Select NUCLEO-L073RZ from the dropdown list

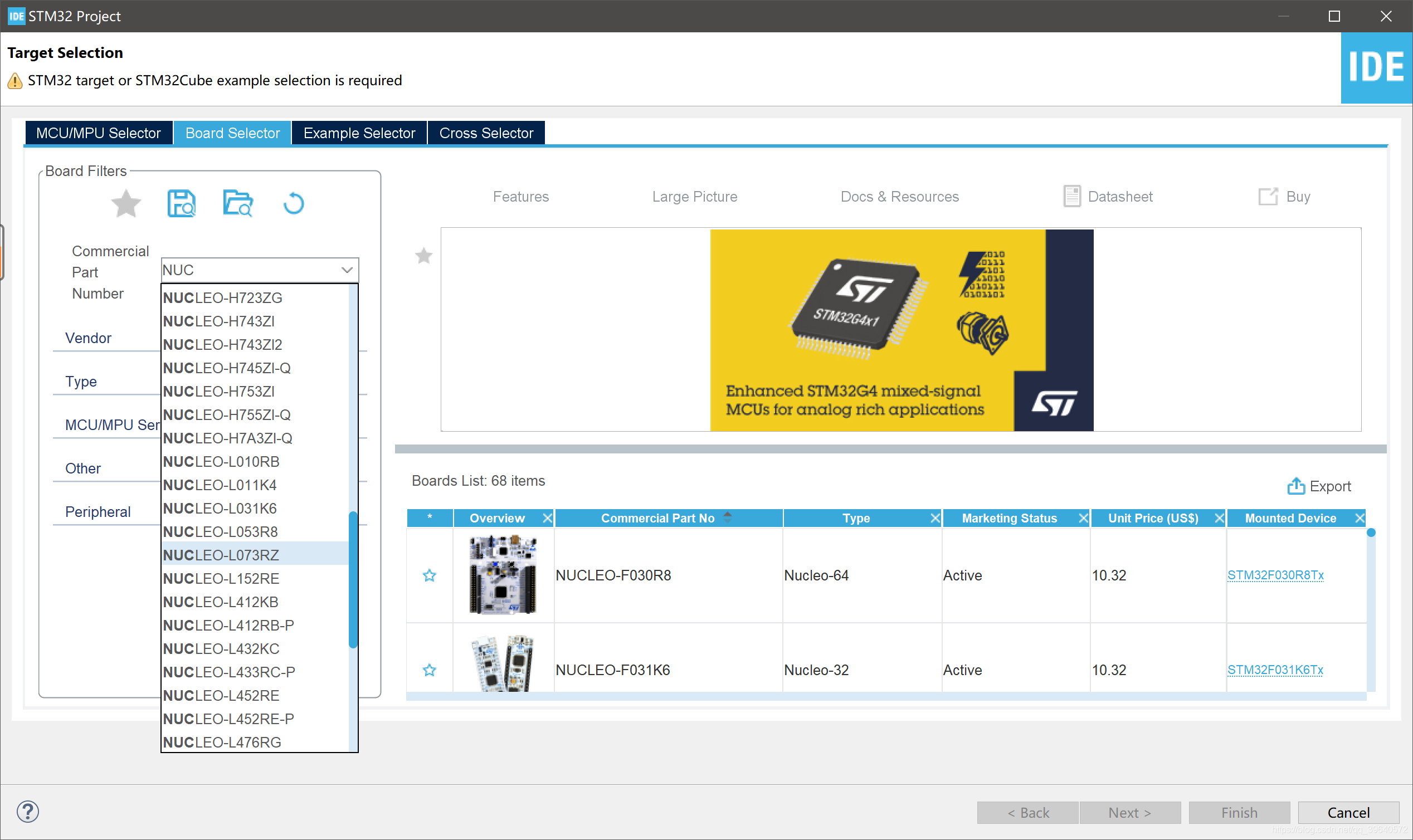[x=221, y=555]
